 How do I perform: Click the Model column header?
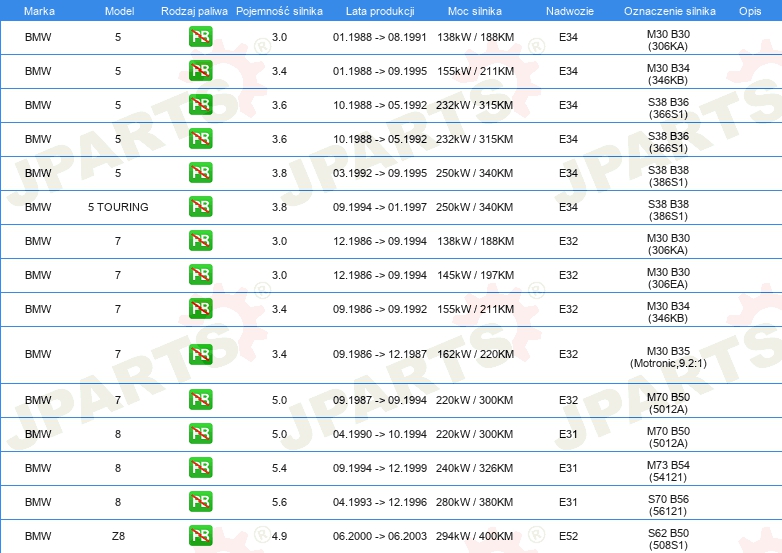pos(119,11)
